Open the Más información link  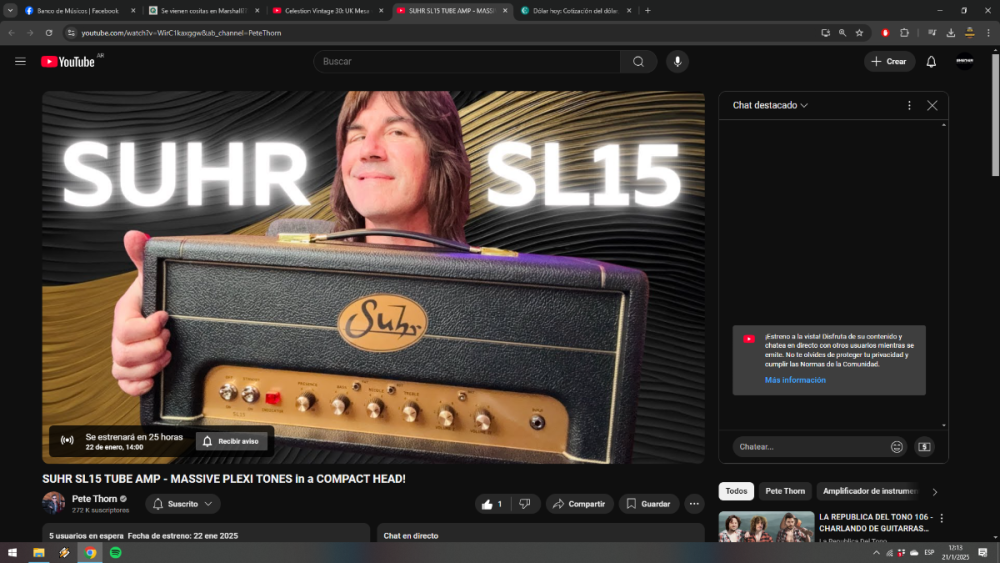[x=795, y=380]
